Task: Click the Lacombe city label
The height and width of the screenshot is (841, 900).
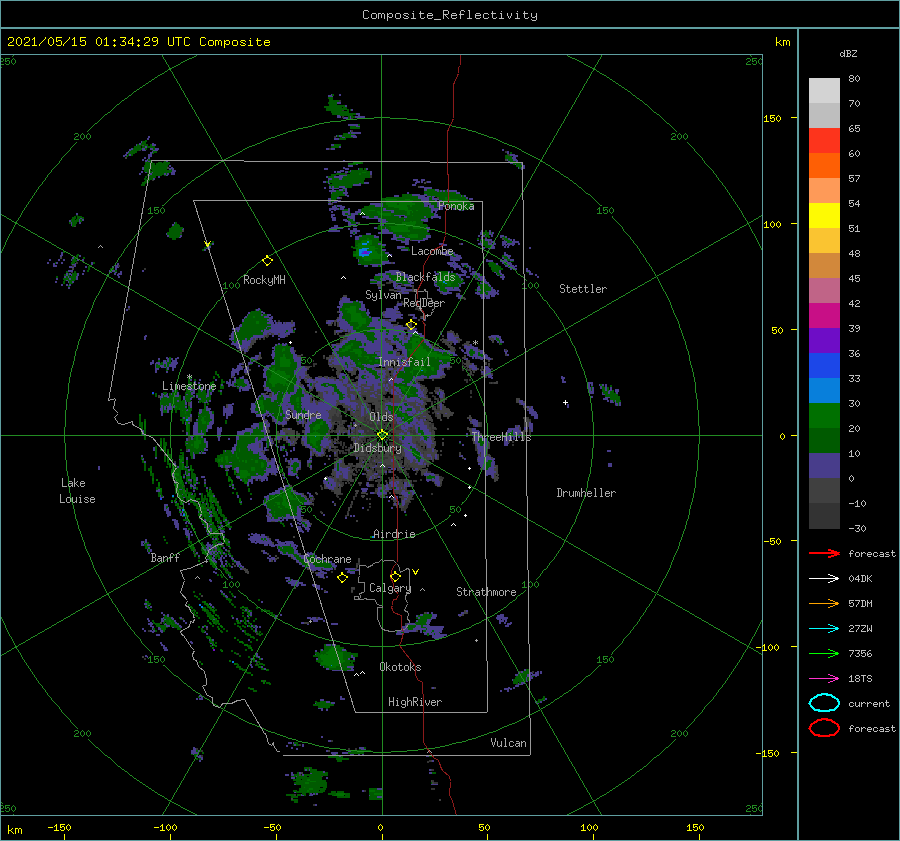Action: tap(432, 251)
